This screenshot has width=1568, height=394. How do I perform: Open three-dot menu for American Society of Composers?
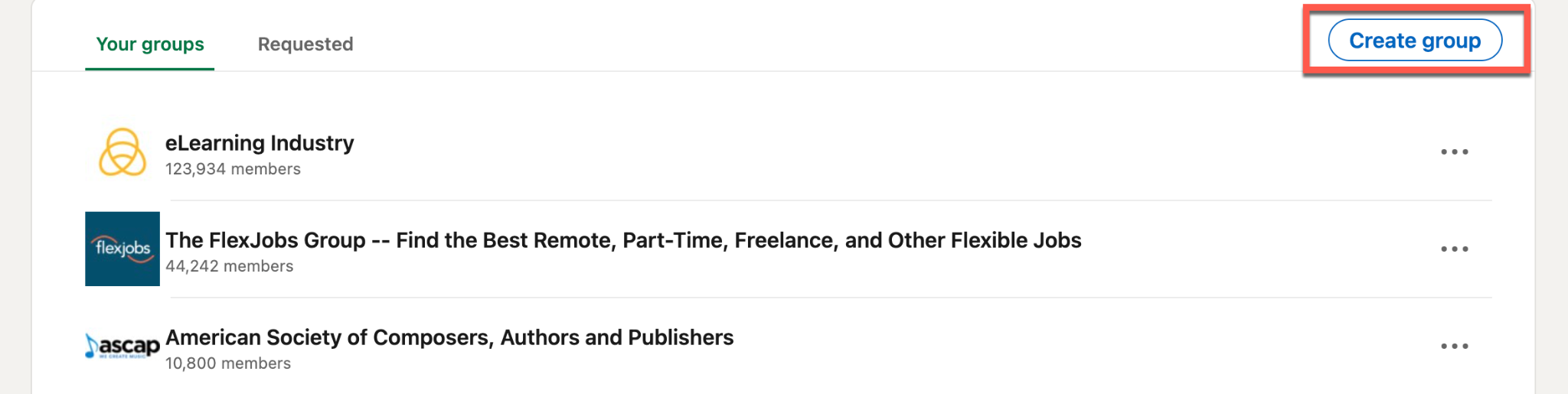click(1454, 347)
